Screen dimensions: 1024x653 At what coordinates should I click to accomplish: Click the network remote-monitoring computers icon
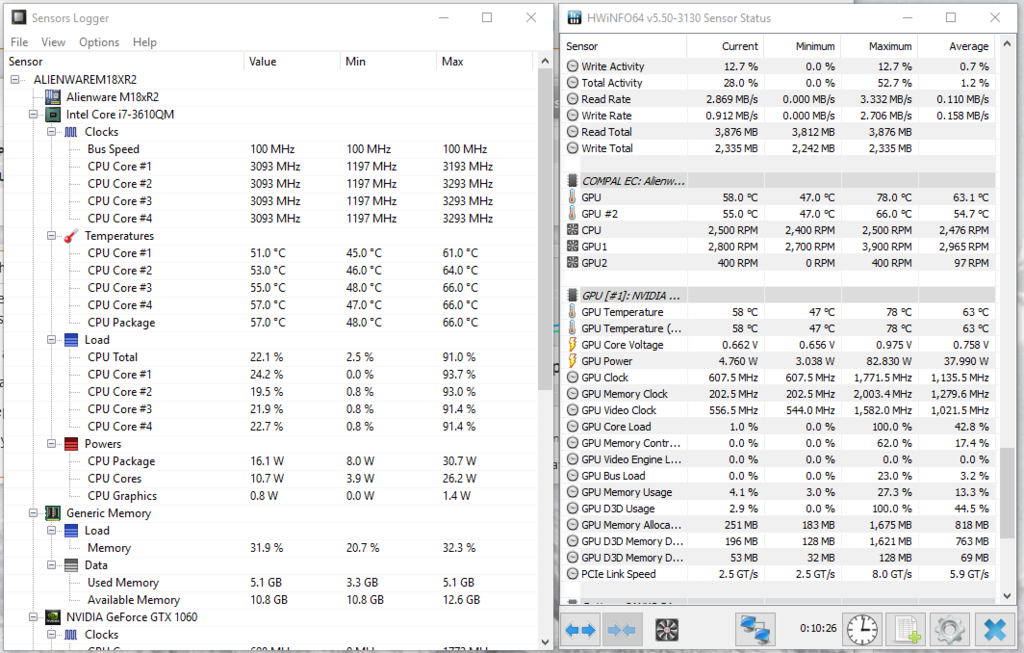[x=756, y=629]
